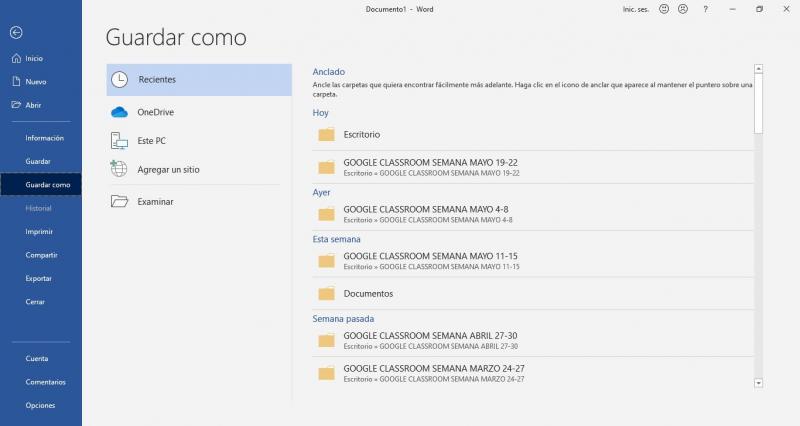800x426 pixels.
Task: Open the Imprimir page
Action: click(41, 232)
